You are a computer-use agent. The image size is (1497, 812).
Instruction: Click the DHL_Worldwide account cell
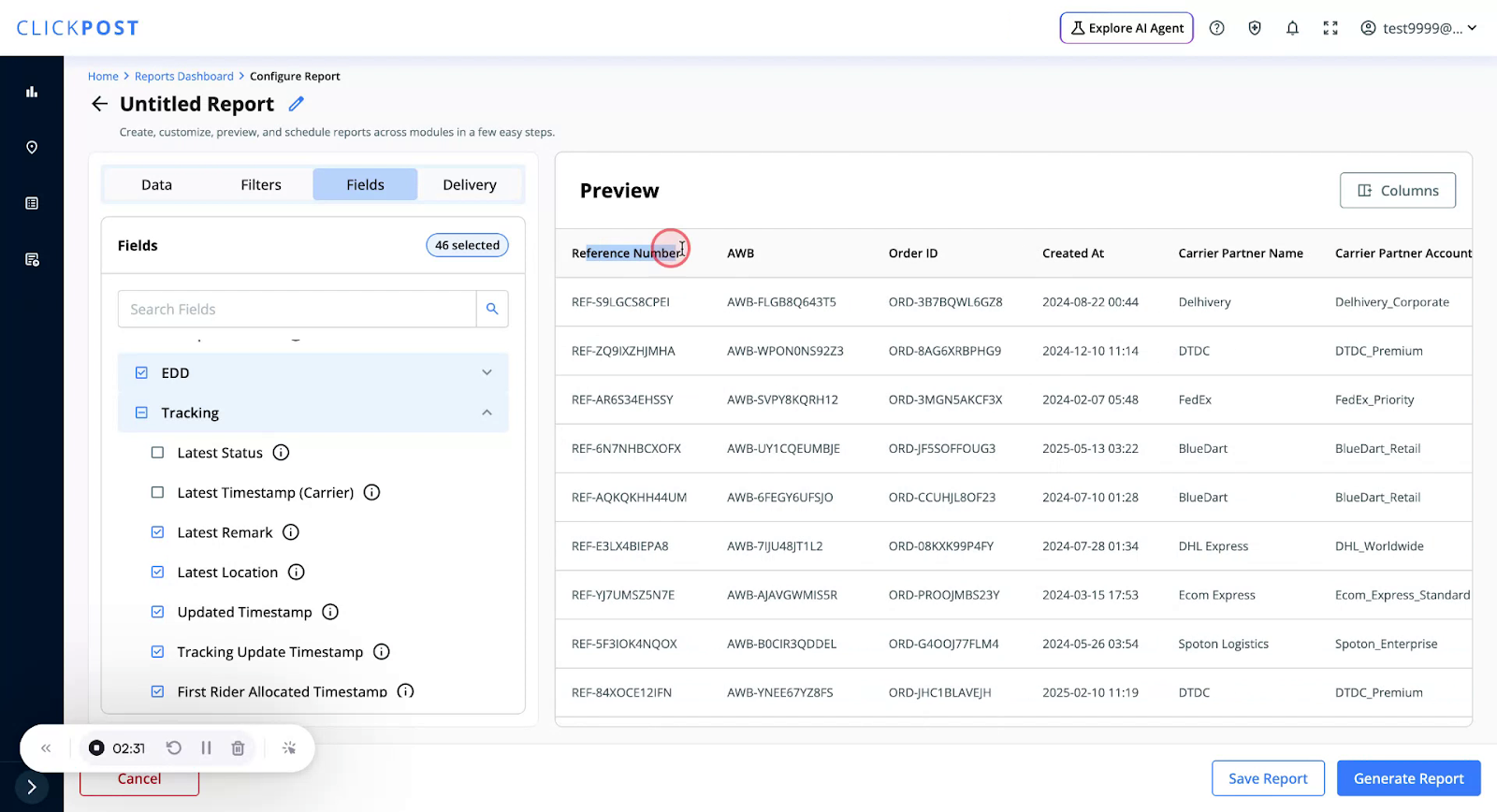[1379, 546]
